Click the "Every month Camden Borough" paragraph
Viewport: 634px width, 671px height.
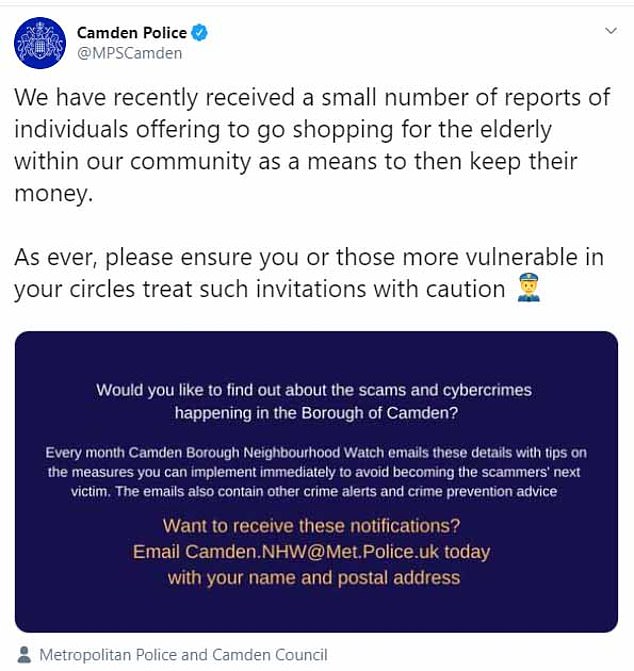pos(313,472)
